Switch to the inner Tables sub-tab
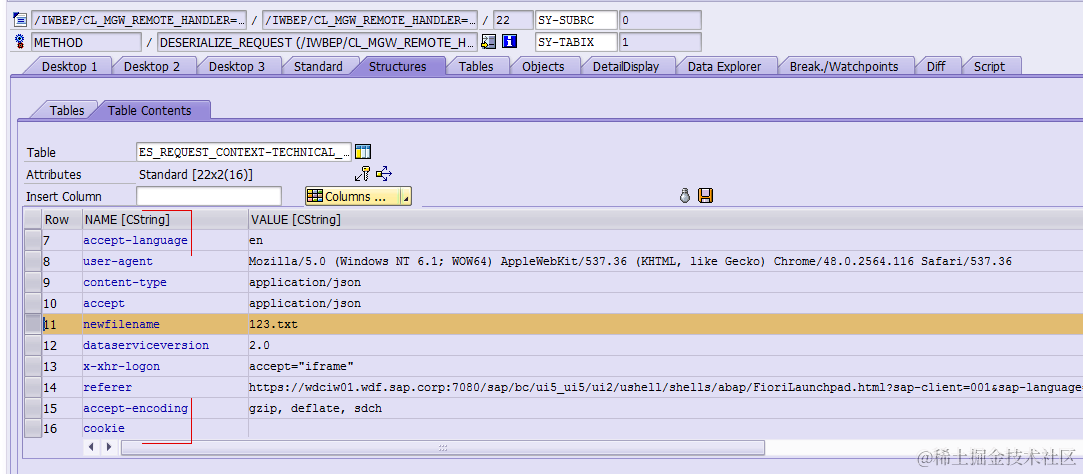Screen dimensions: 1083x474 coord(66,111)
